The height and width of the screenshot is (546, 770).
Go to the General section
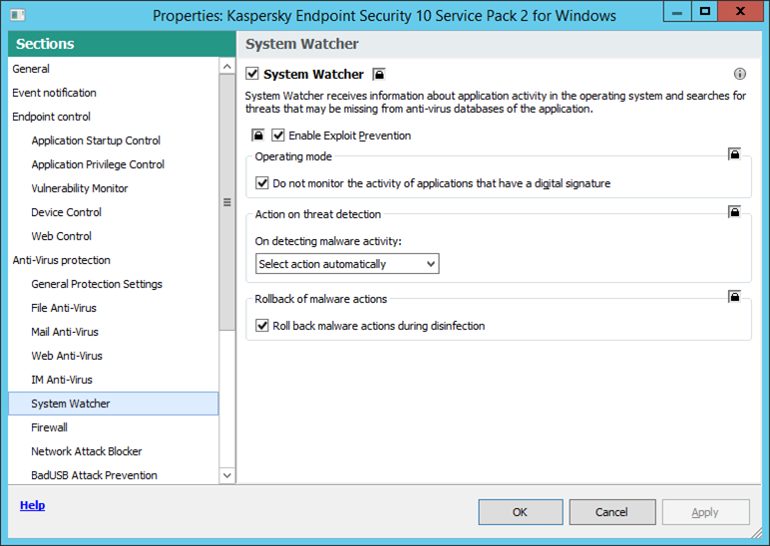point(30,69)
